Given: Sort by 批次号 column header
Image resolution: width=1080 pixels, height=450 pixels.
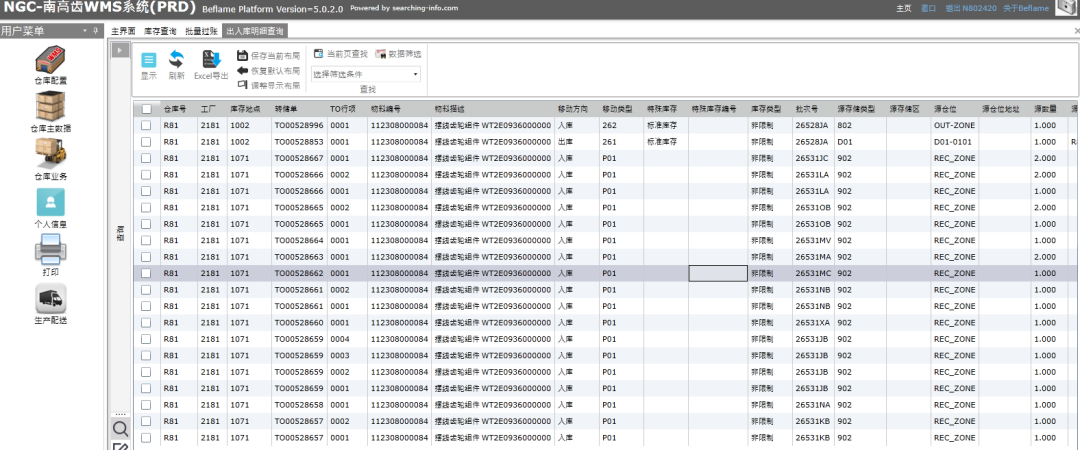Looking at the screenshot, I should pyautogui.click(x=813, y=109).
